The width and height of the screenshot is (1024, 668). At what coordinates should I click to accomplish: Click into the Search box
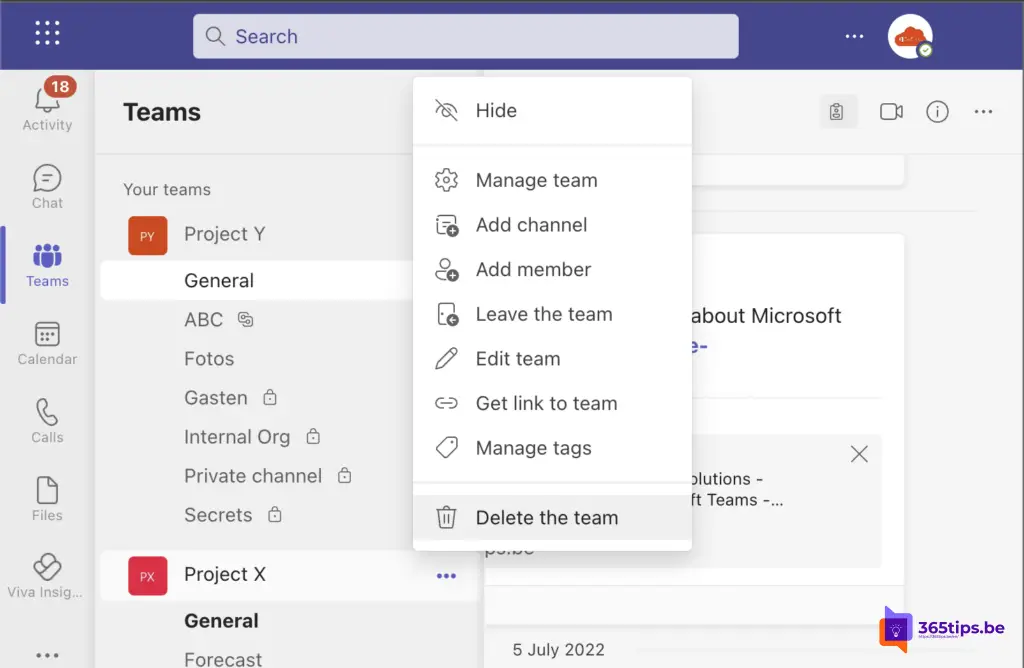[465, 37]
